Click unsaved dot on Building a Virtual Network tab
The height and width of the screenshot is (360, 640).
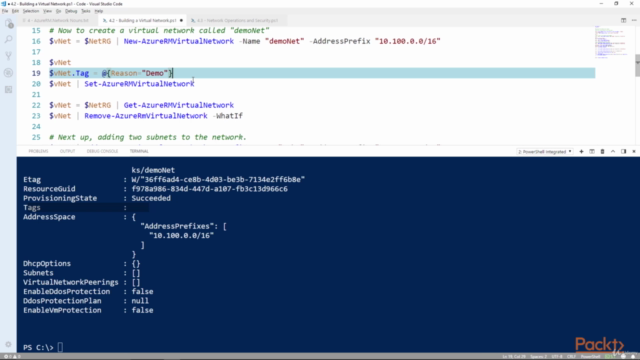click(181, 20)
